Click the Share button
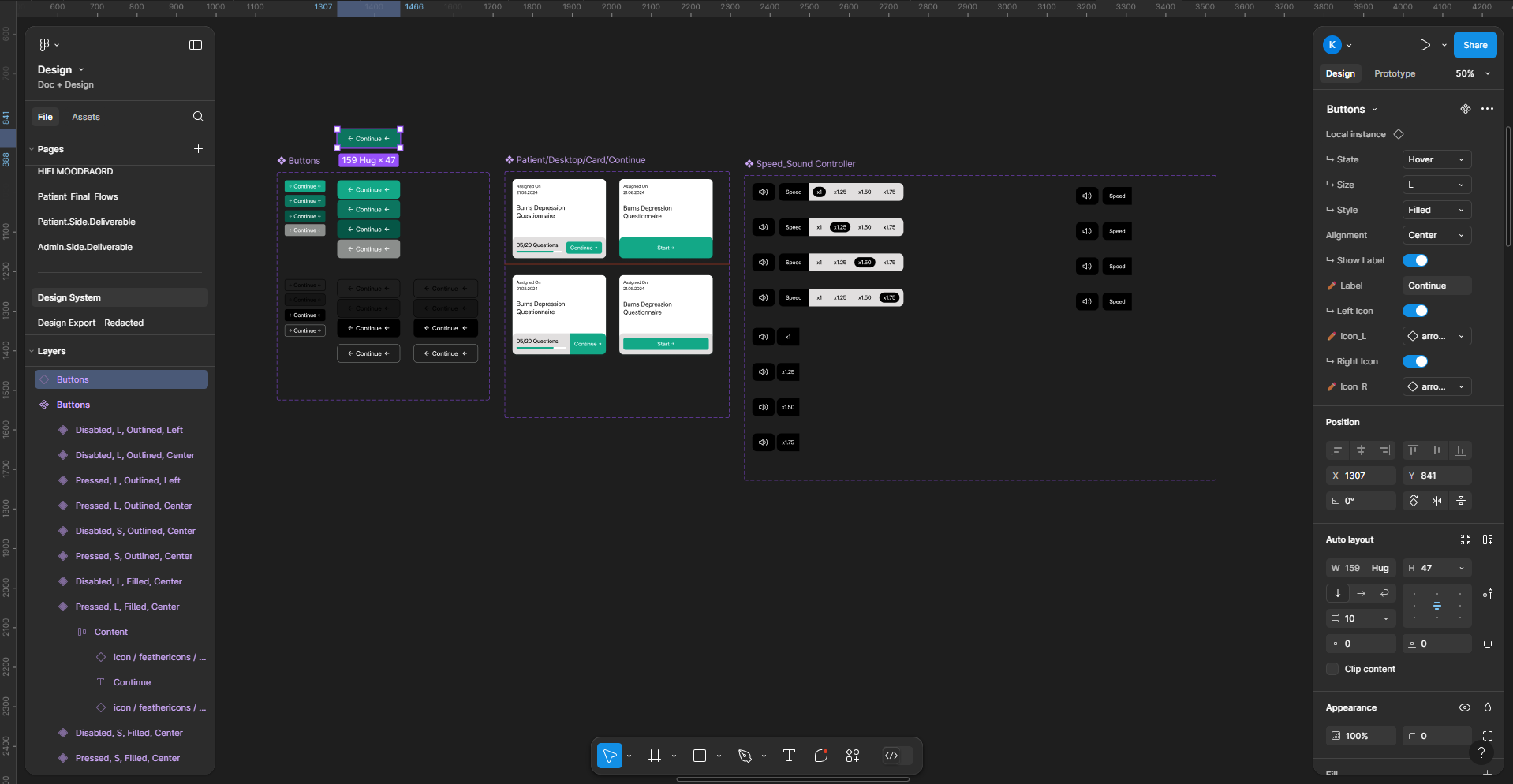The height and width of the screenshot is (784, 1513). coord(1474,45)
